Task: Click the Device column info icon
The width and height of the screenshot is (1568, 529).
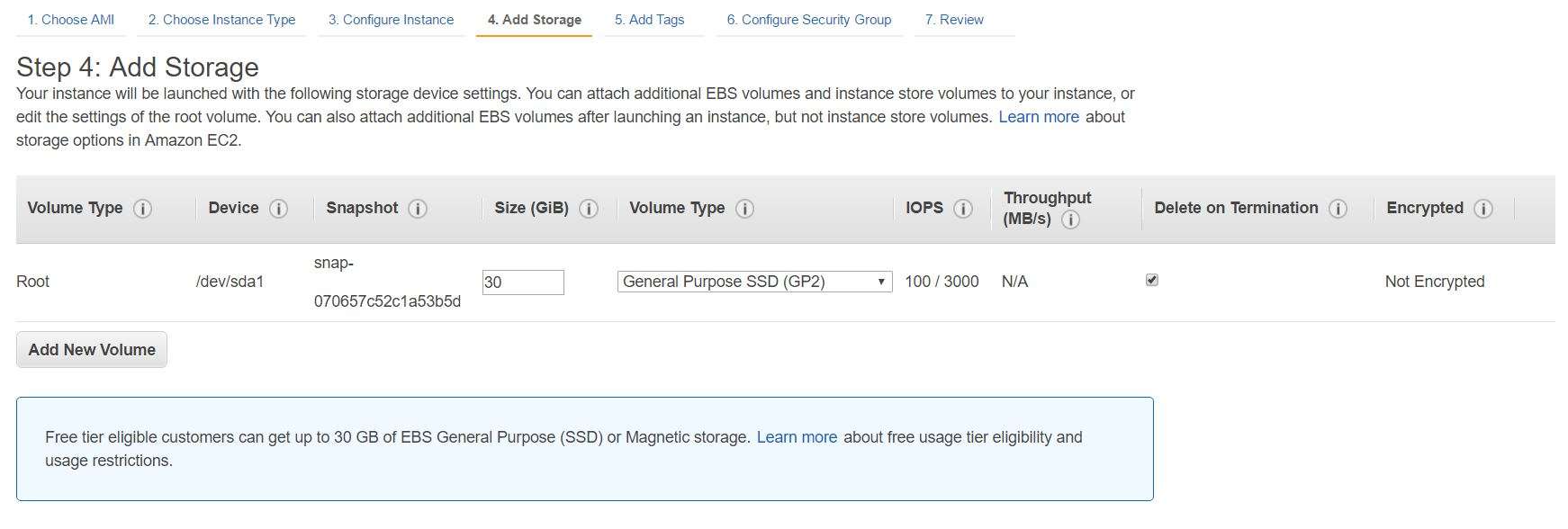Action: pos(279,209)
